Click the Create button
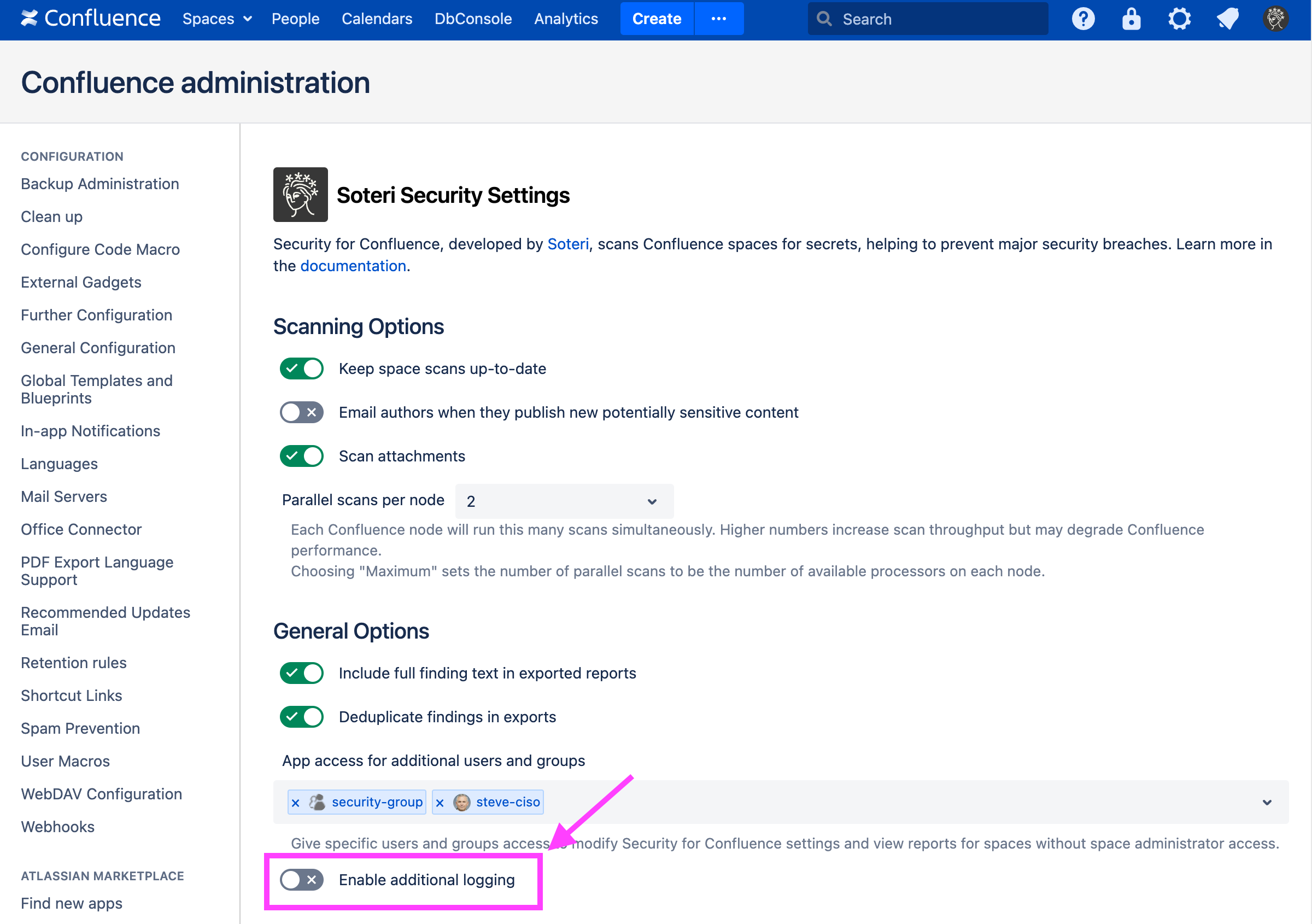The image size is (1312, 924). click(x=656, y=18)
